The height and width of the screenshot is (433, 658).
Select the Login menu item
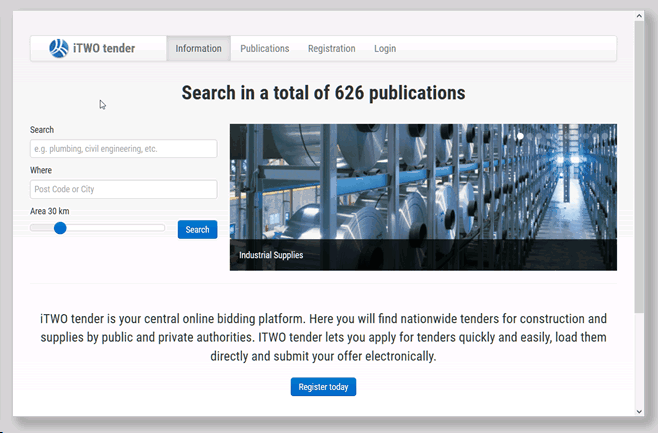coord(385,49)
